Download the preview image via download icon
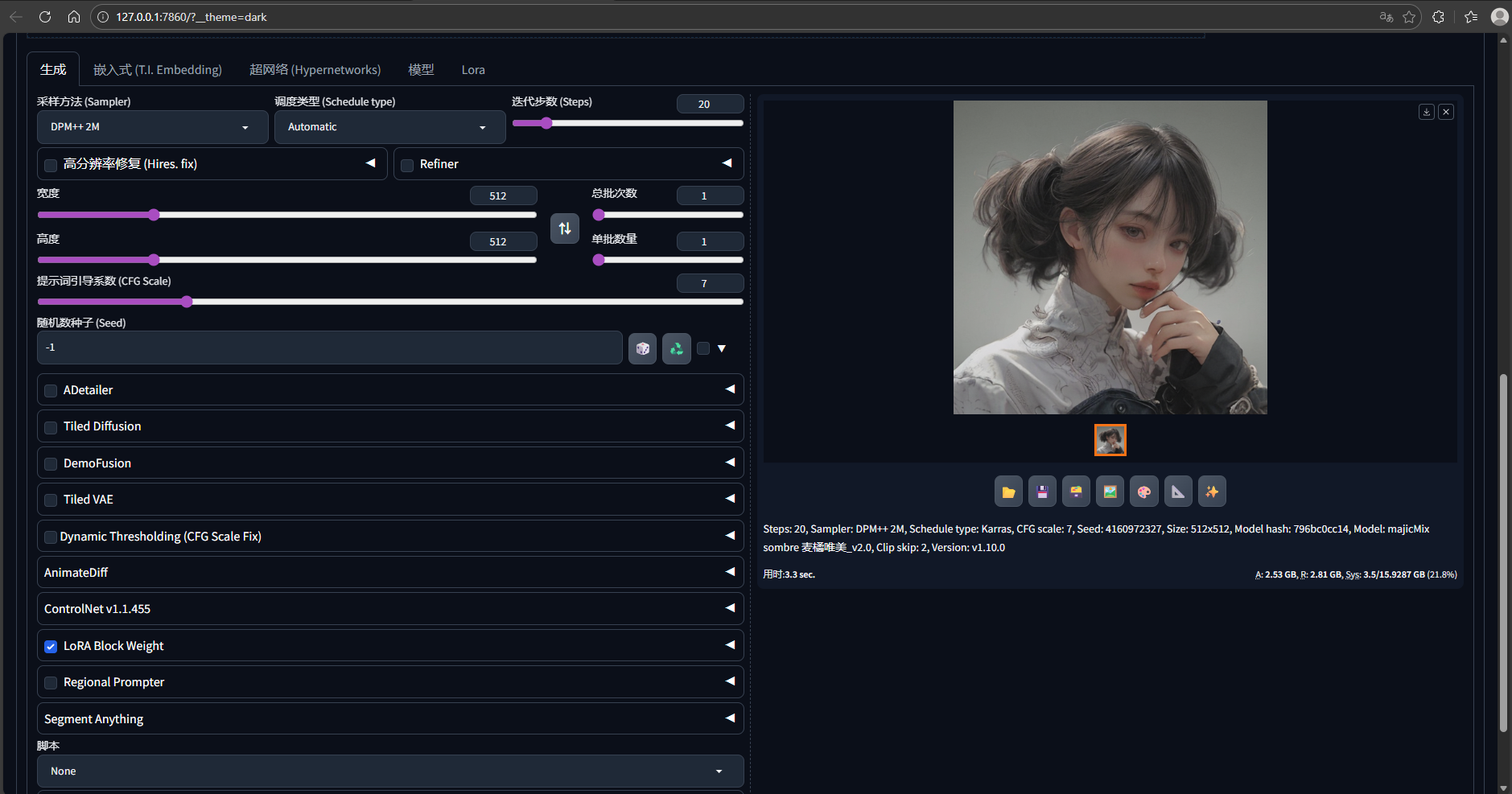Screen dimensions: 1512x794 (1426, 112)
